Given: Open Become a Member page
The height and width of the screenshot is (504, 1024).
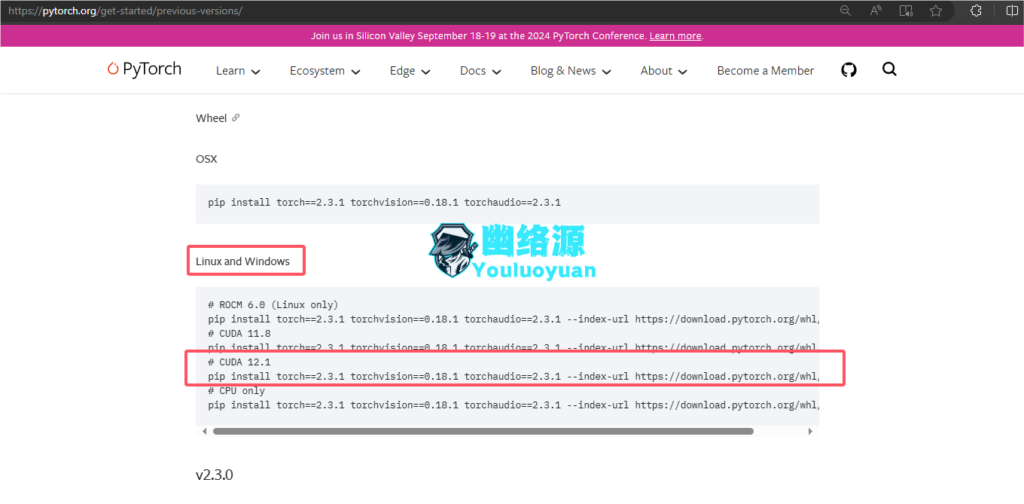Looking at the screenshot, I should coord(765,71).
